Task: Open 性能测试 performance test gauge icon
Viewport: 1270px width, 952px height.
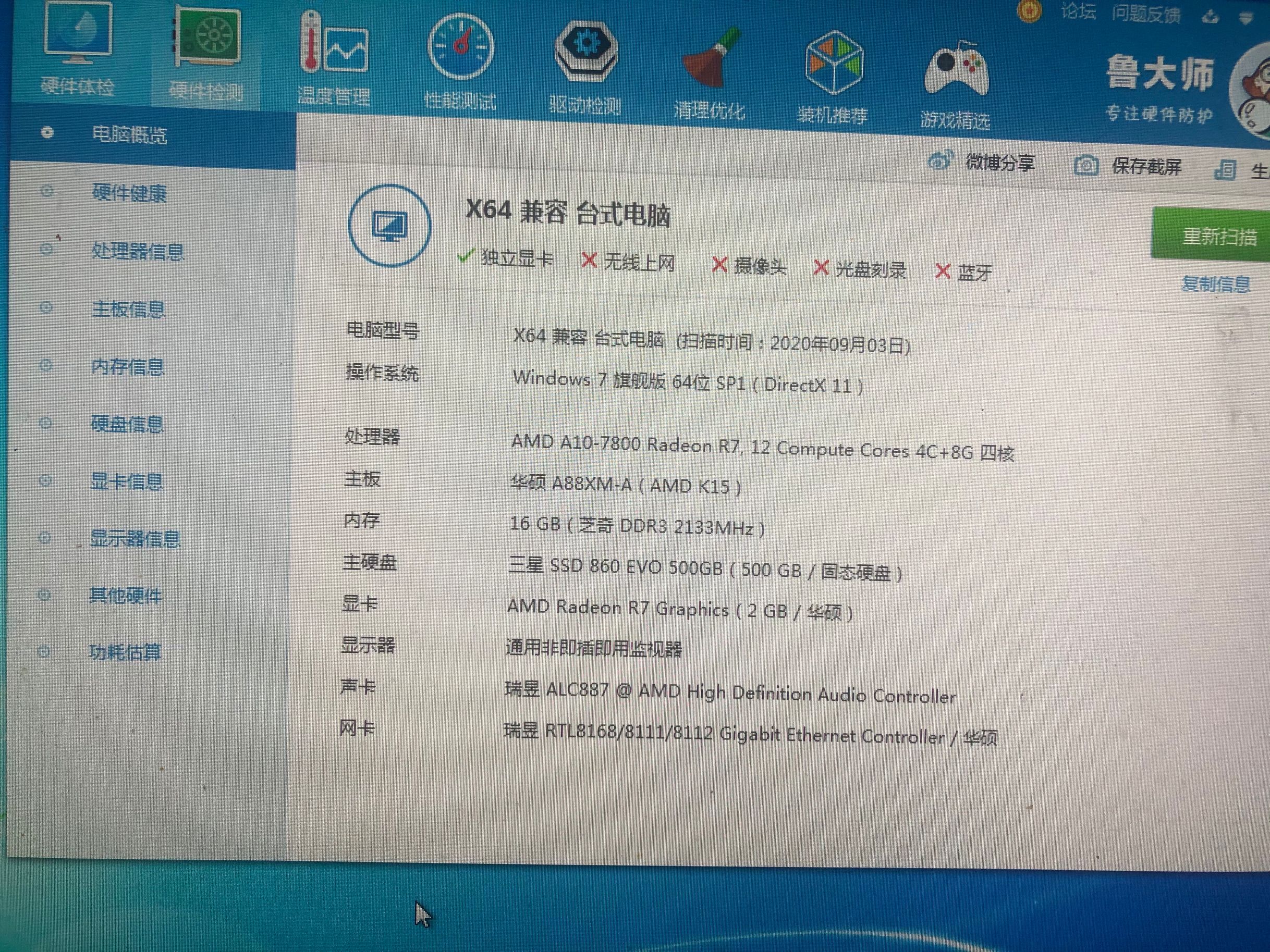Action: coord(460,47)
